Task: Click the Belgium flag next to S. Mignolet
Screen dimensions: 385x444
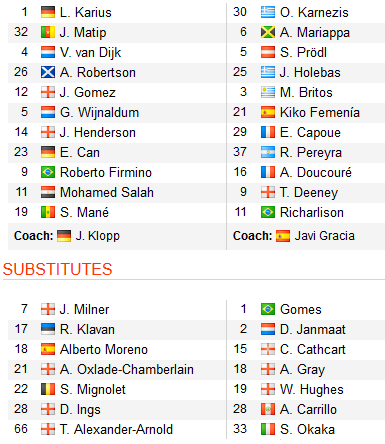Action: coord(48,389)
